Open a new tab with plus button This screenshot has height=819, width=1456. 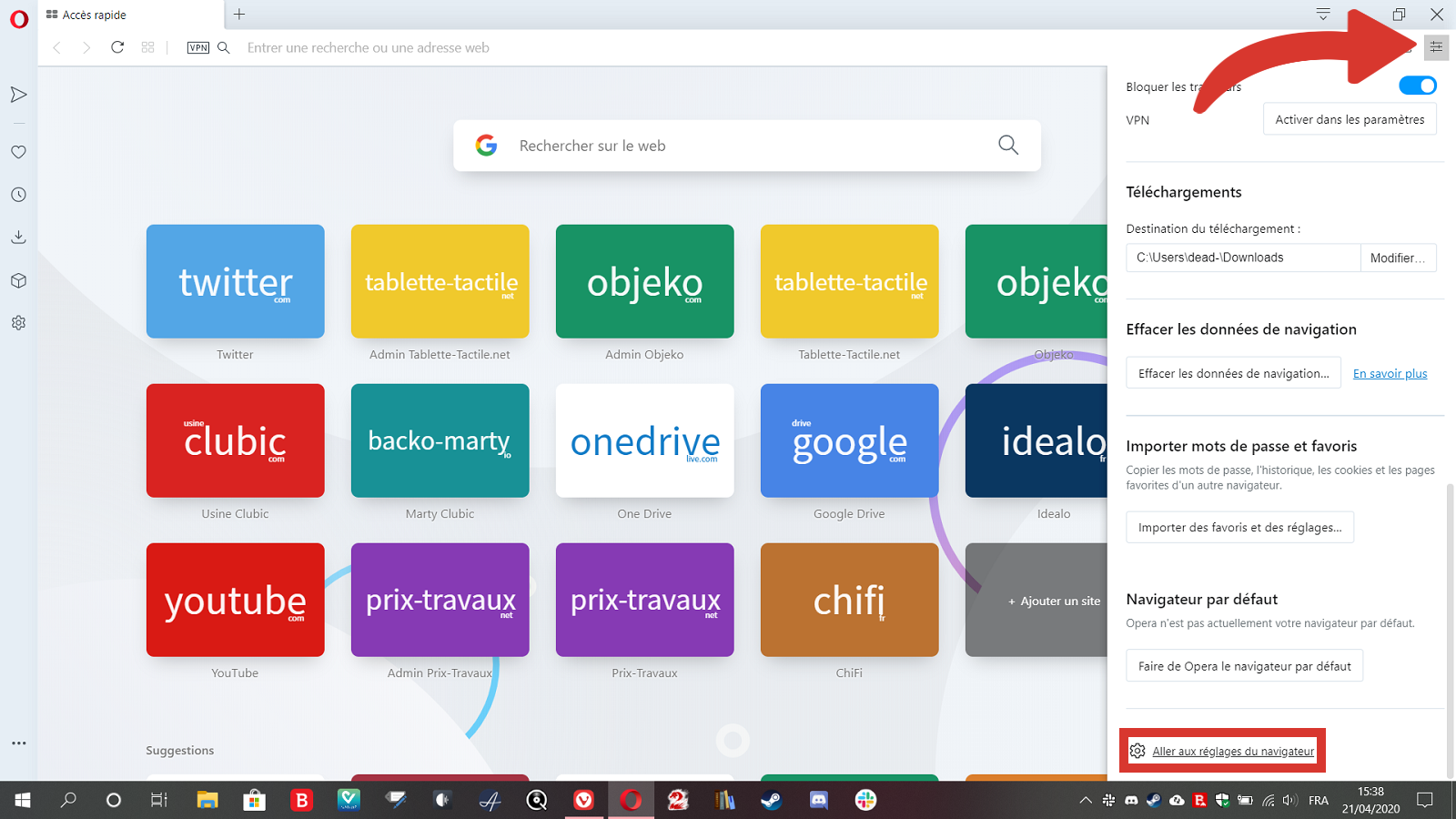239,15
